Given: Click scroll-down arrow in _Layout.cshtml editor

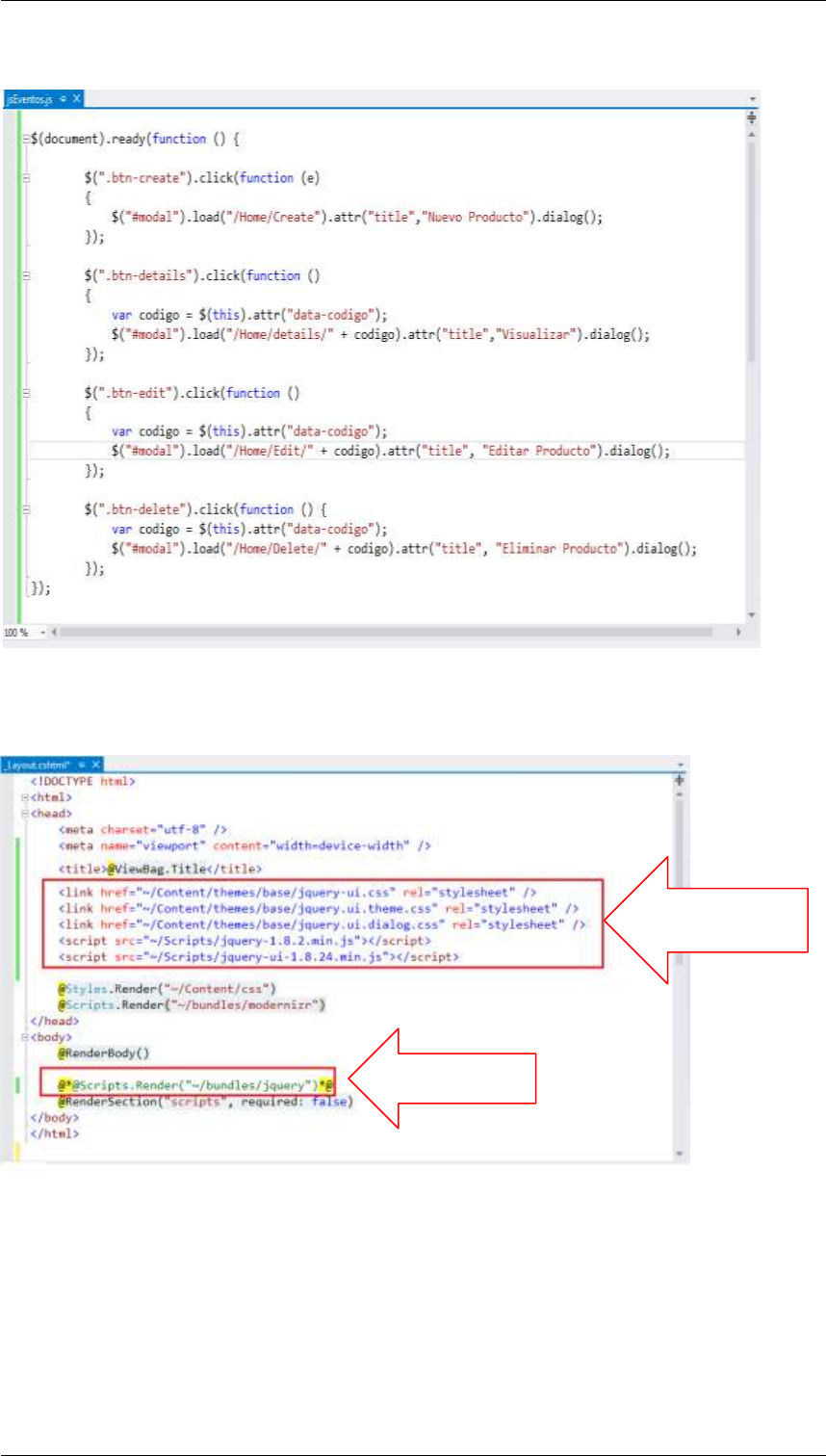Looking at the screenshot, I should pyautogui.click(x=680, y=1153).
